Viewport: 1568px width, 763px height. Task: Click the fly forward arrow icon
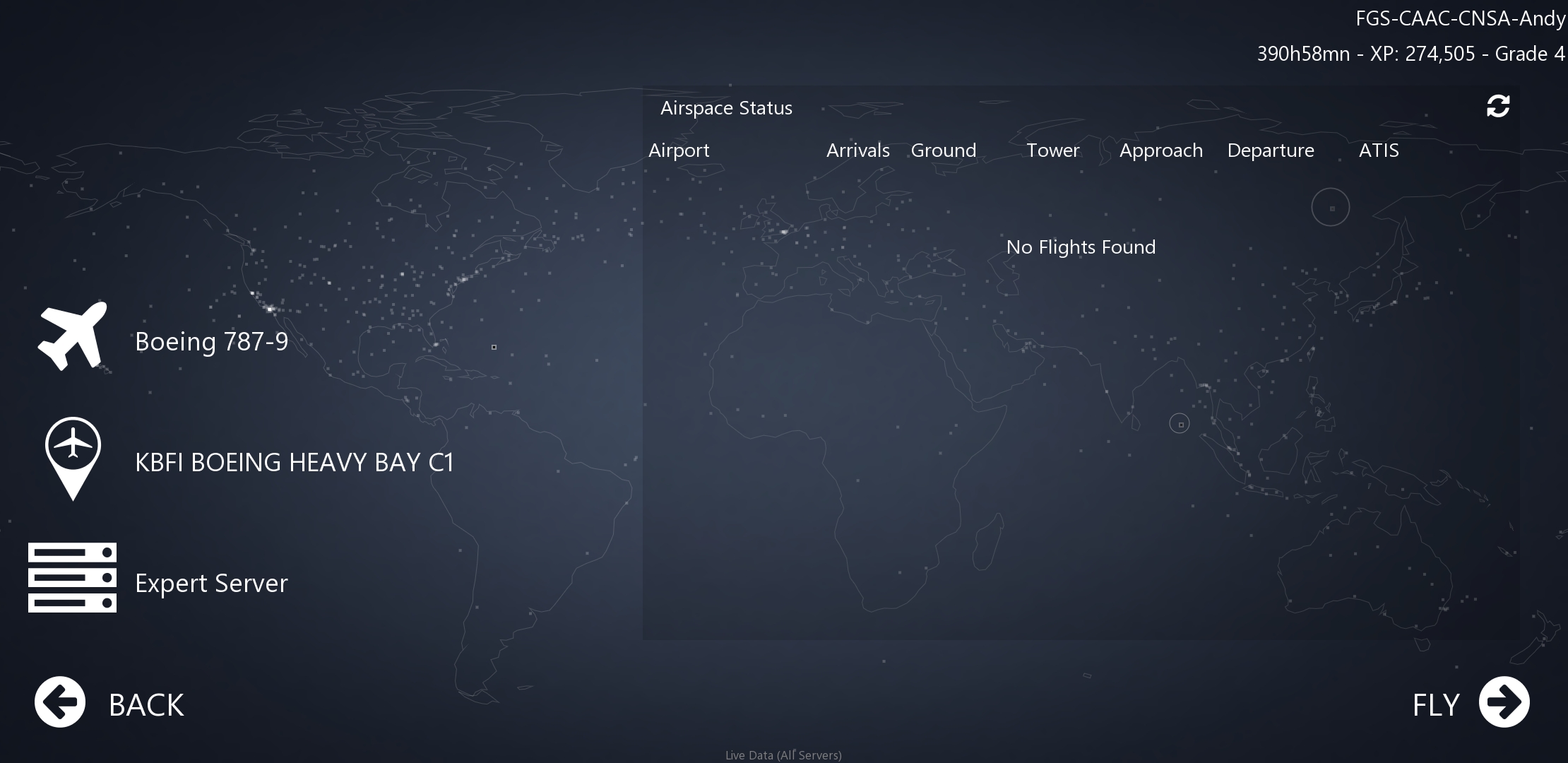(1504, 702)
